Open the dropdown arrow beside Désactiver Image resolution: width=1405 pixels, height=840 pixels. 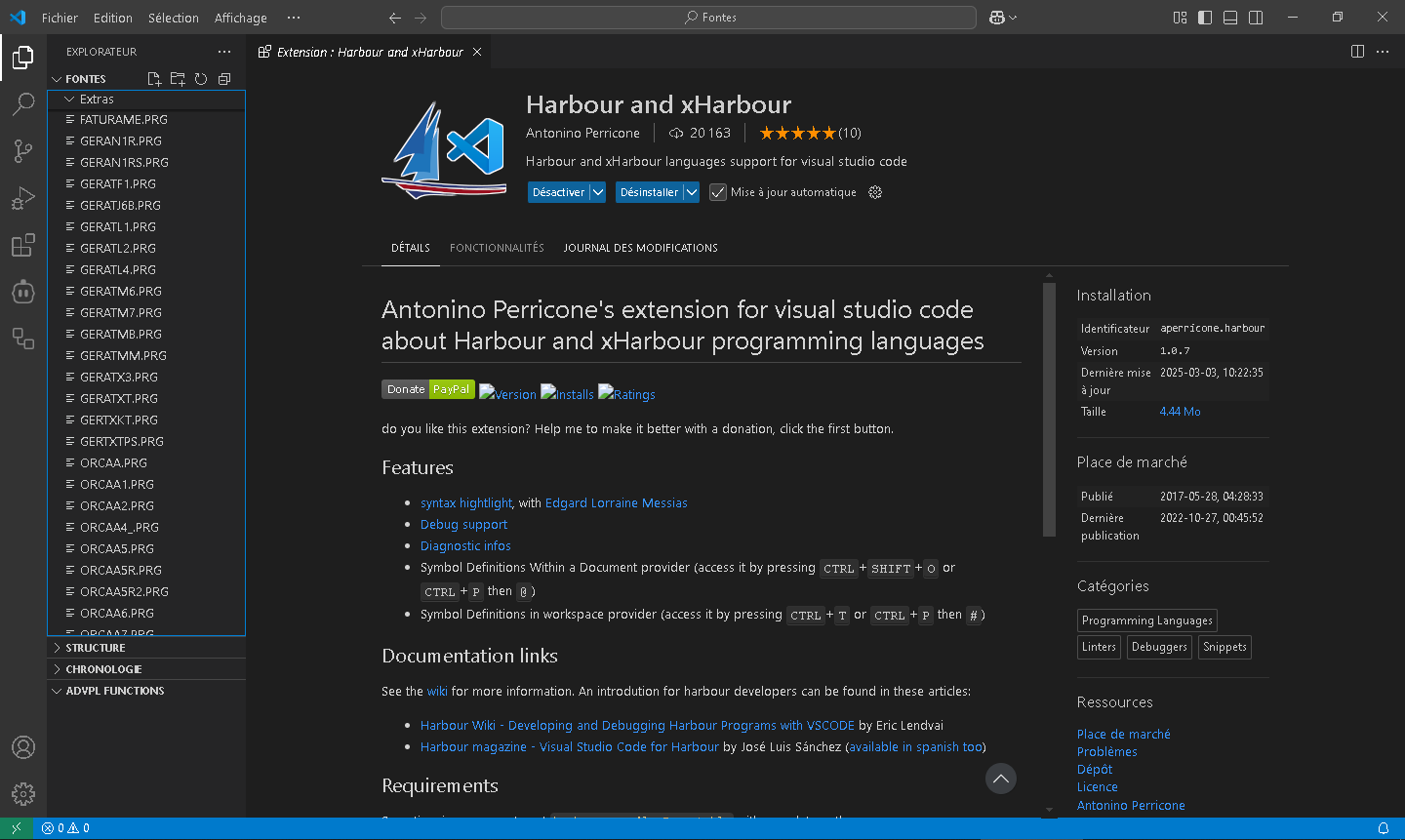598,192
